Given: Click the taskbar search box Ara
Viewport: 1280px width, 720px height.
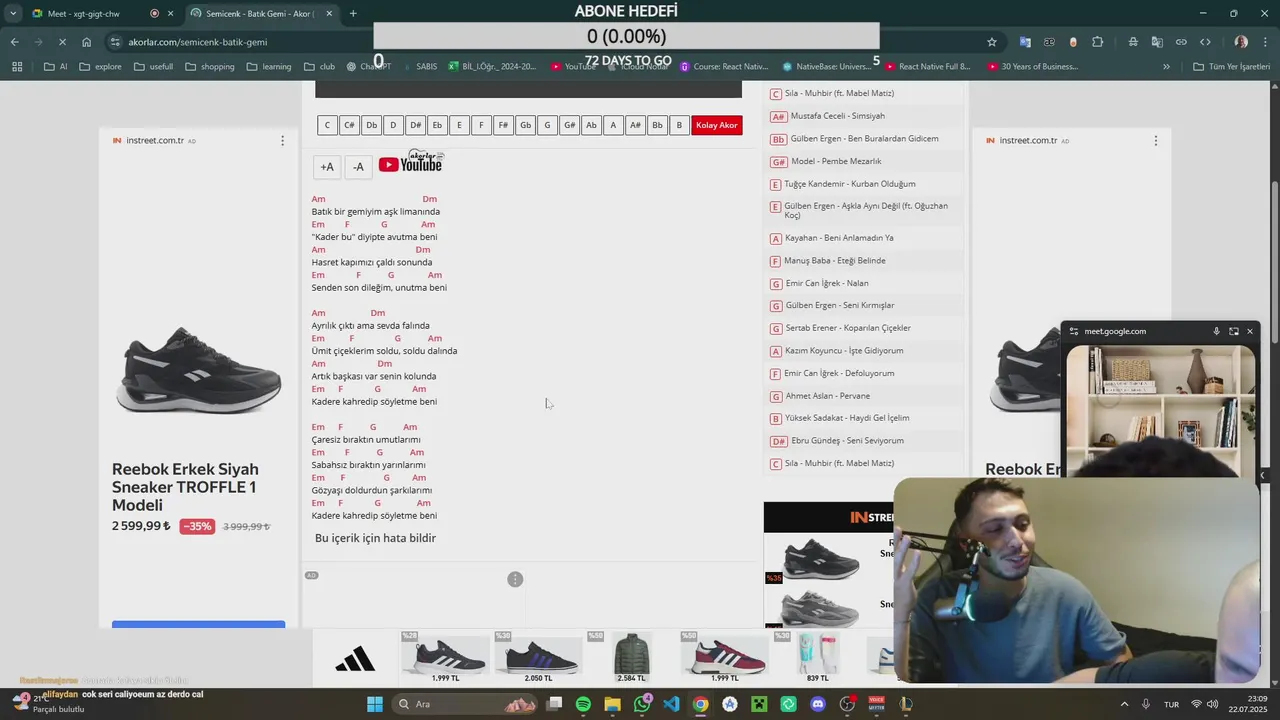Looking at the screenshot, I should [x=465, y=704].
